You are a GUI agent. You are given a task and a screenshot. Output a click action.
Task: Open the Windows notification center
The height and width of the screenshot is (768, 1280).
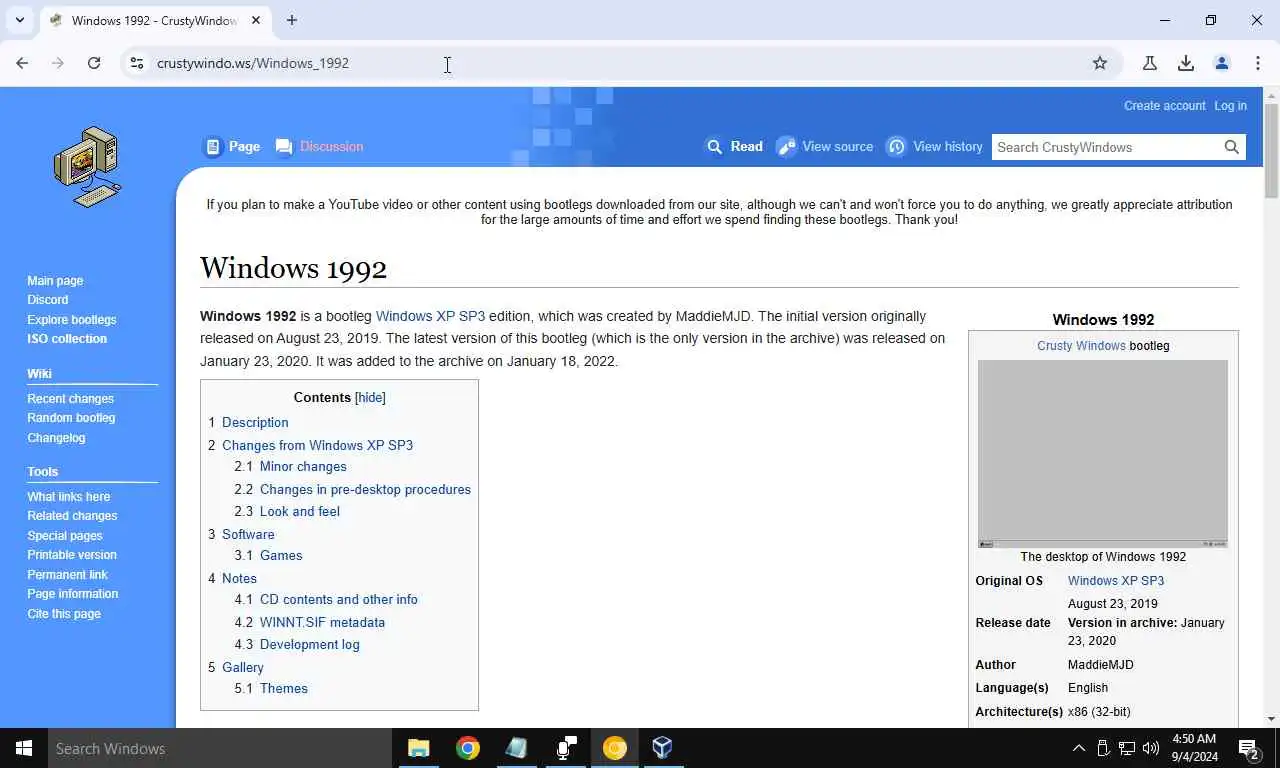tap(1248, 748)
